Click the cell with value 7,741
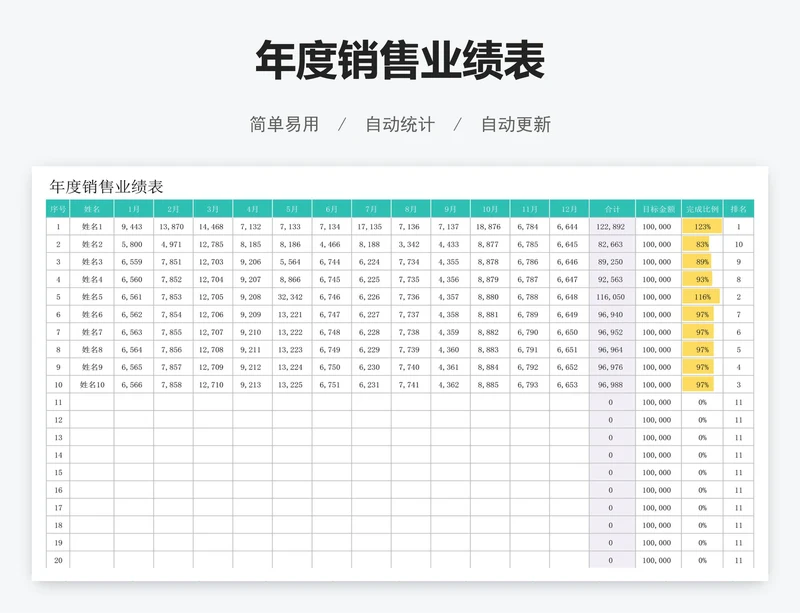 click(409, 384)
